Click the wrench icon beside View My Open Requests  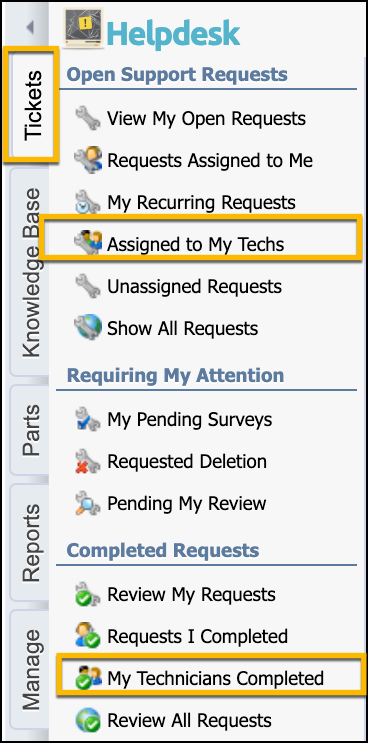[88, 118]
